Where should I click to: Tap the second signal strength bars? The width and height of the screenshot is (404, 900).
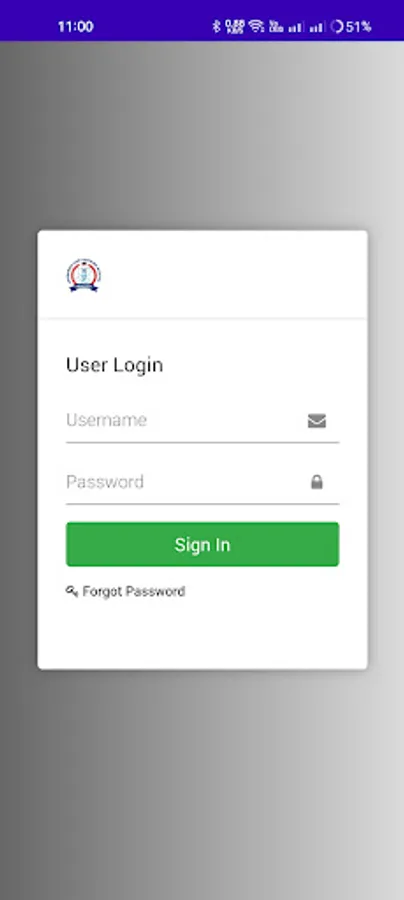[x=317, y=26]
